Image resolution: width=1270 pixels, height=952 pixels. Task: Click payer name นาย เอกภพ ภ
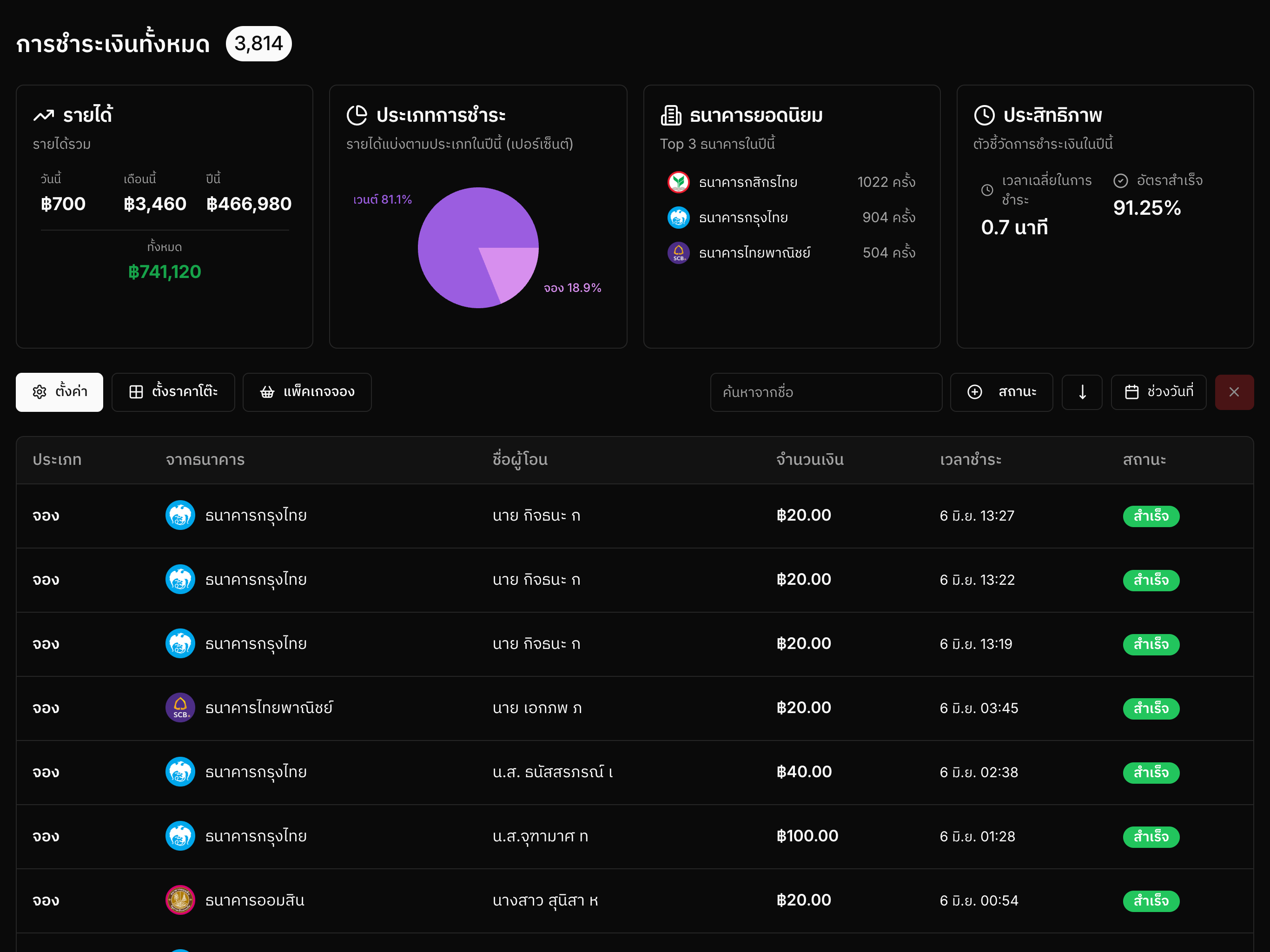coord(537,708)
